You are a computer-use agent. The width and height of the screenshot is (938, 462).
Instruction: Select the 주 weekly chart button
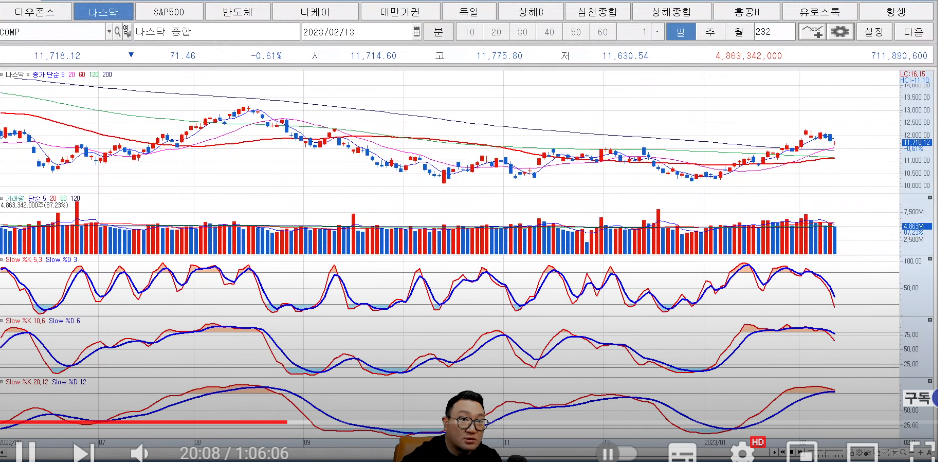[709, 32]
